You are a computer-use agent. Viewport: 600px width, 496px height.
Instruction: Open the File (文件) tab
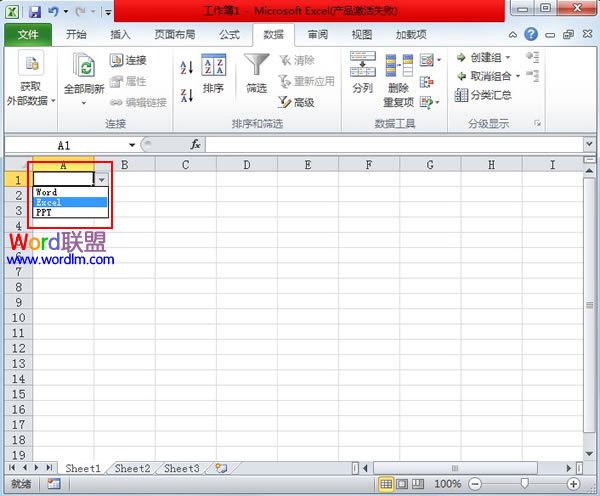pos(29,34)
